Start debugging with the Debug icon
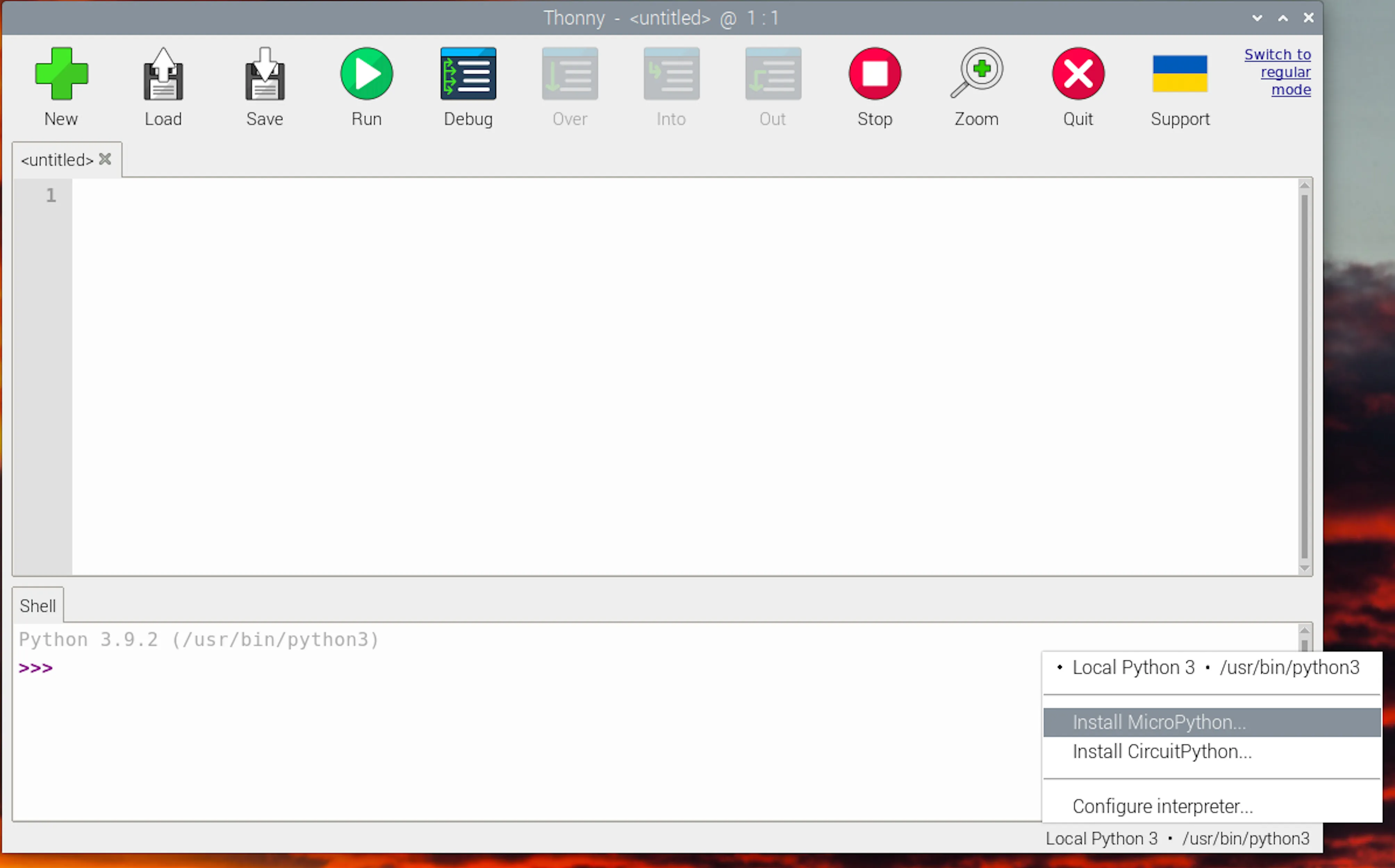1395x868 pixels. tap(468, 74)
